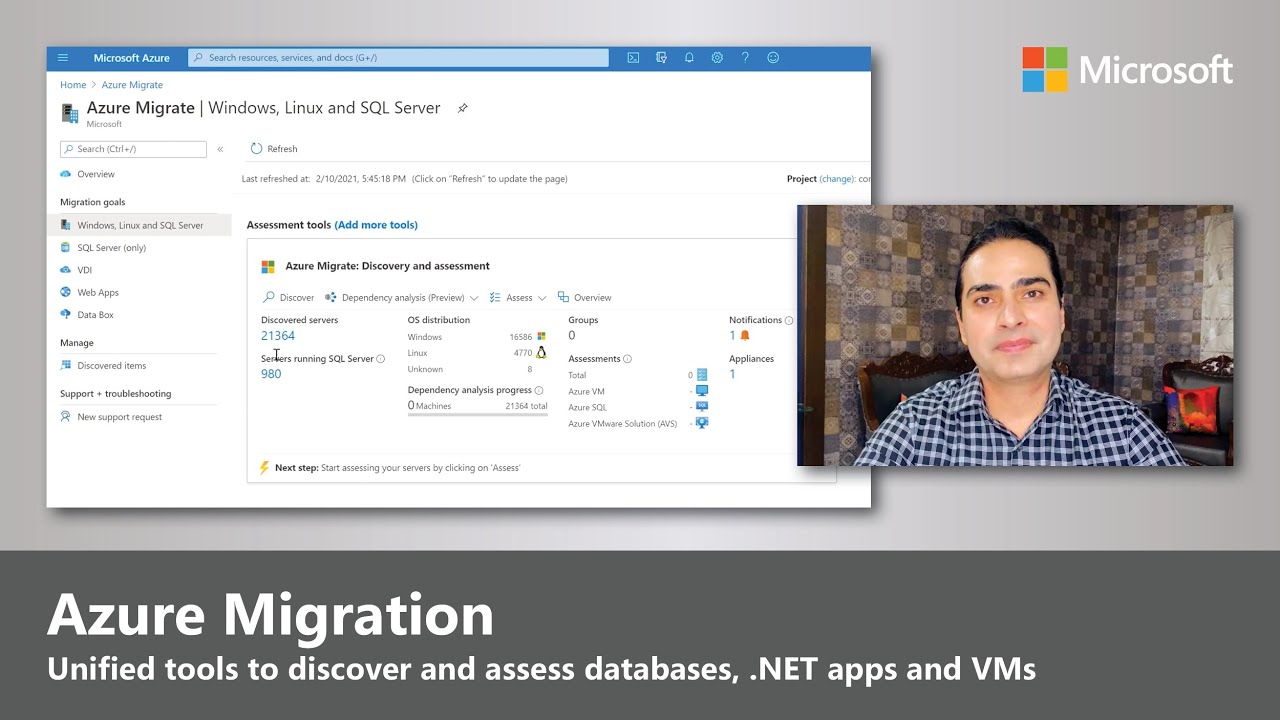Open the 21364 discovered servers count
The image size is (1280, 720).
point(278,336)
